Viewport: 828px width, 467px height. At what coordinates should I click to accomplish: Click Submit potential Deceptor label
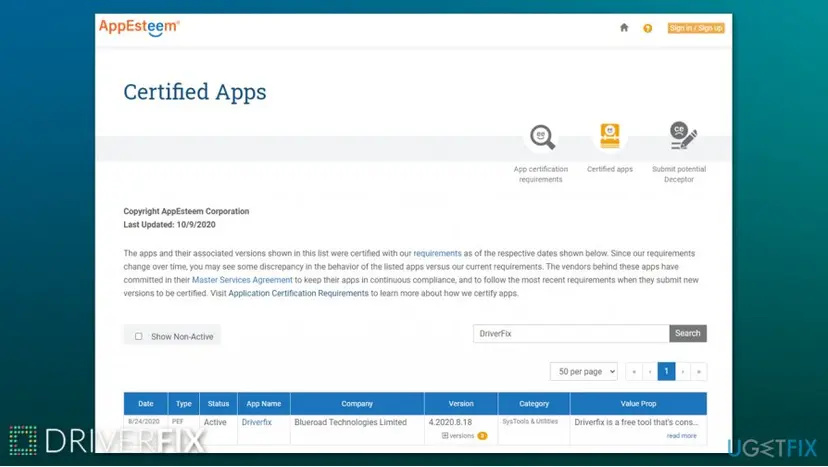(x=679, y=174)
